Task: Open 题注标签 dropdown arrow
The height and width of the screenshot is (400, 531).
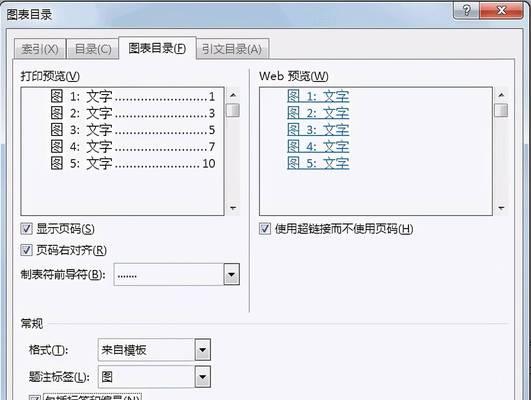Action: pos(203,377)
